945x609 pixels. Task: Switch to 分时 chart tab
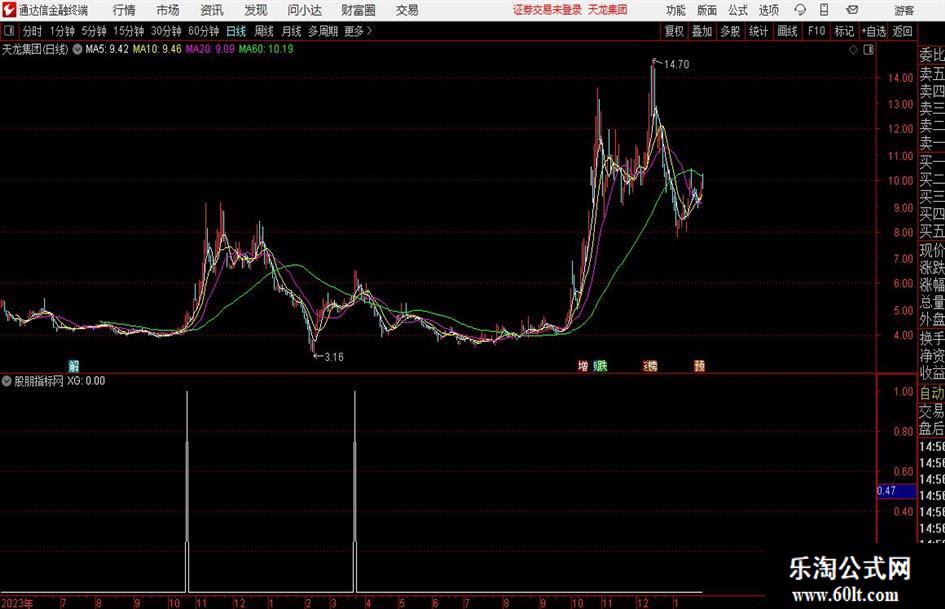tap(32, 31)
